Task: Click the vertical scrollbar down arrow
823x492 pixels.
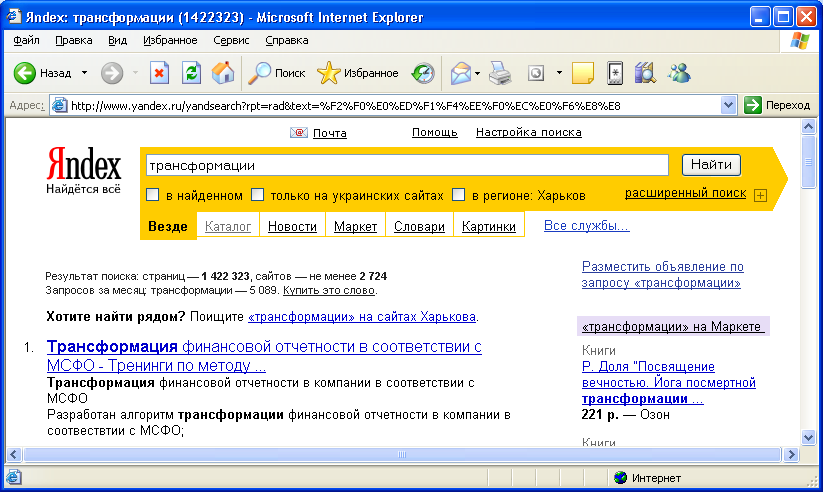Action: tap(808, 437)
